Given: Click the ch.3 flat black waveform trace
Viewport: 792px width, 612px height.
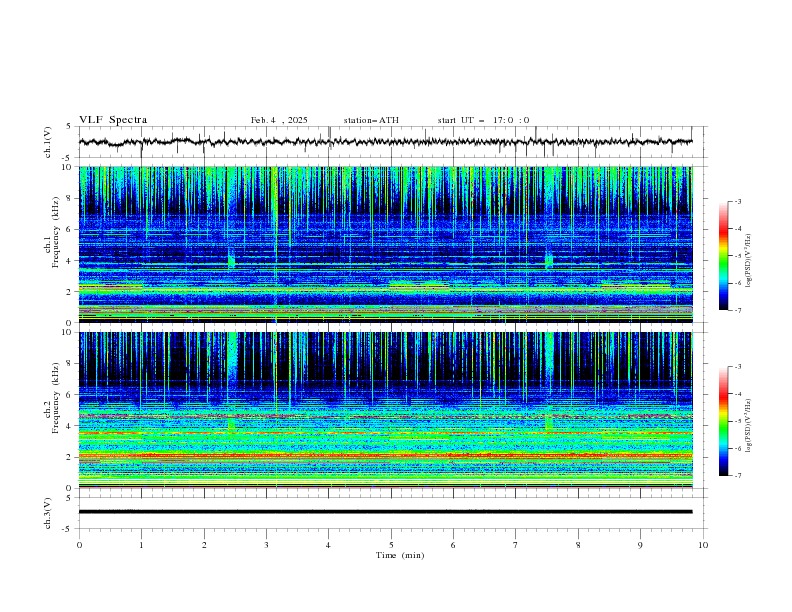Looking at the screenshot, I should pos(385,512).
